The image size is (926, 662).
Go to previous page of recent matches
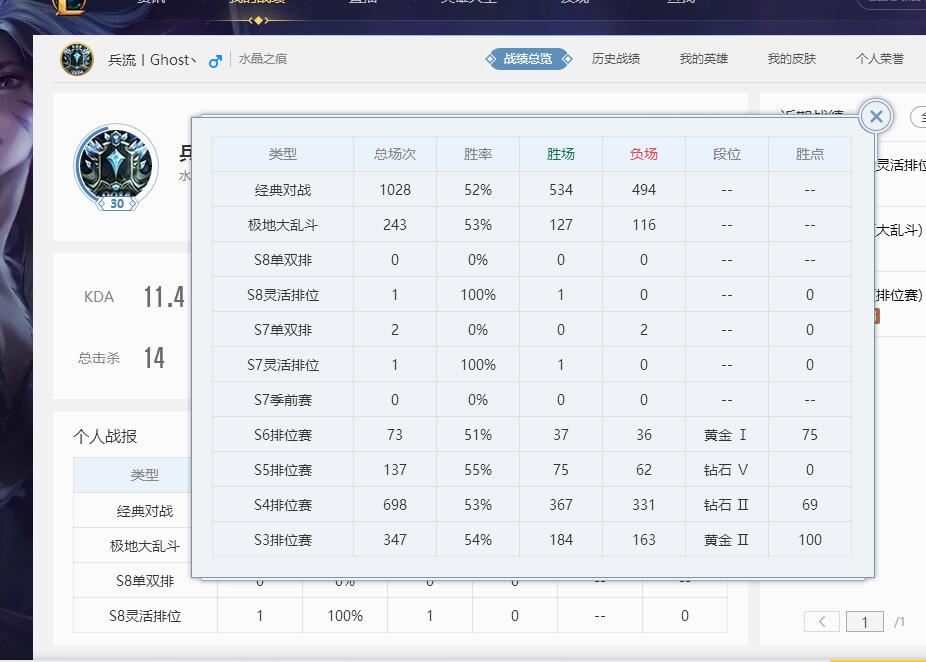821,622
